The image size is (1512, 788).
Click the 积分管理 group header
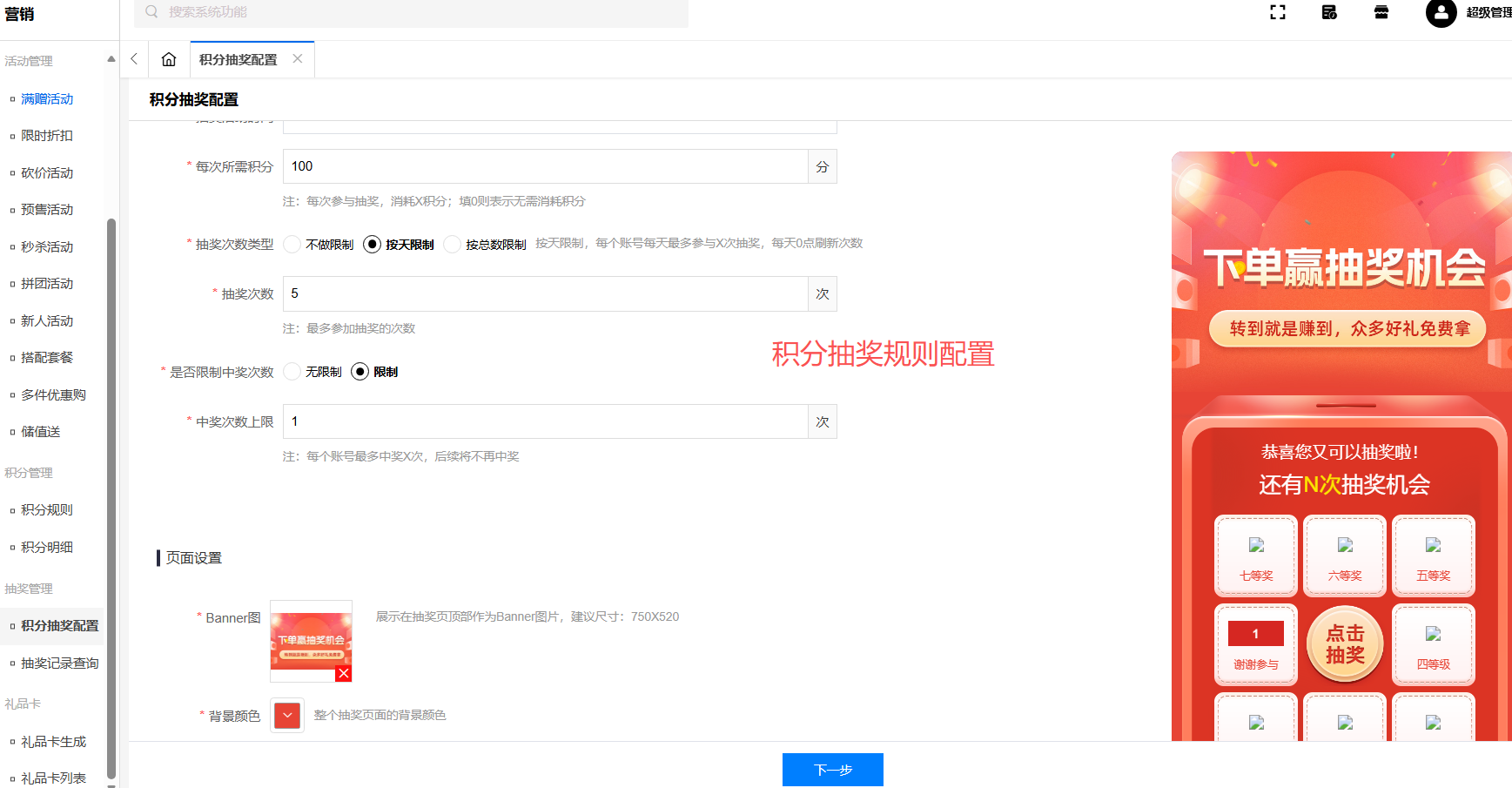click(x=29, y=473)
